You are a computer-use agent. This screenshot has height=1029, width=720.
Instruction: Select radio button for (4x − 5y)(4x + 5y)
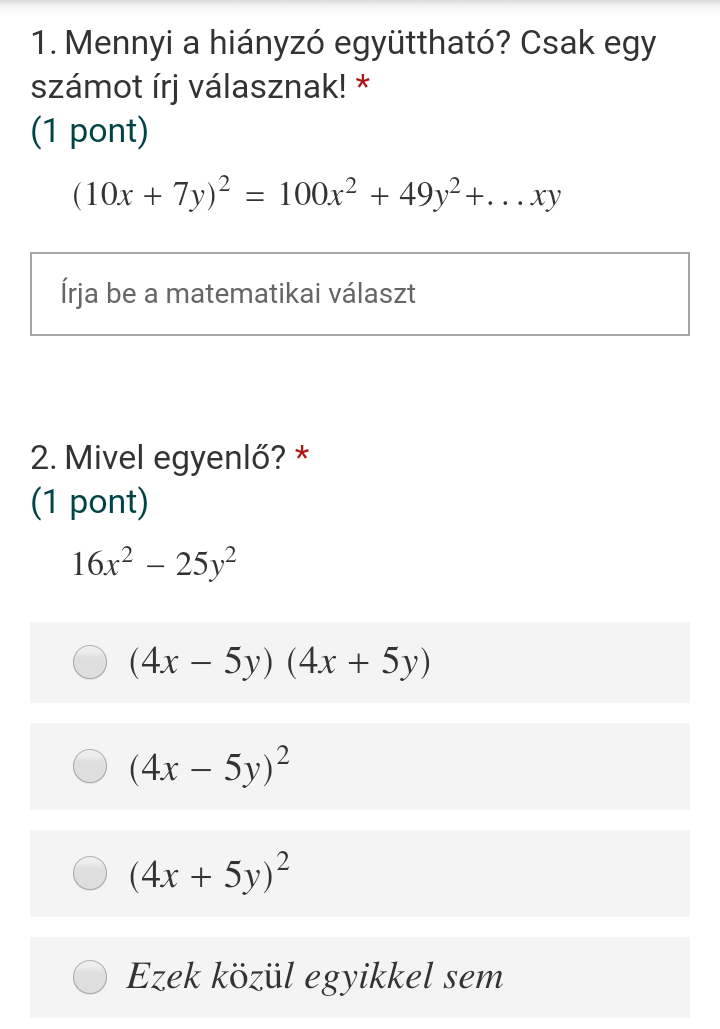coord(90,661)
